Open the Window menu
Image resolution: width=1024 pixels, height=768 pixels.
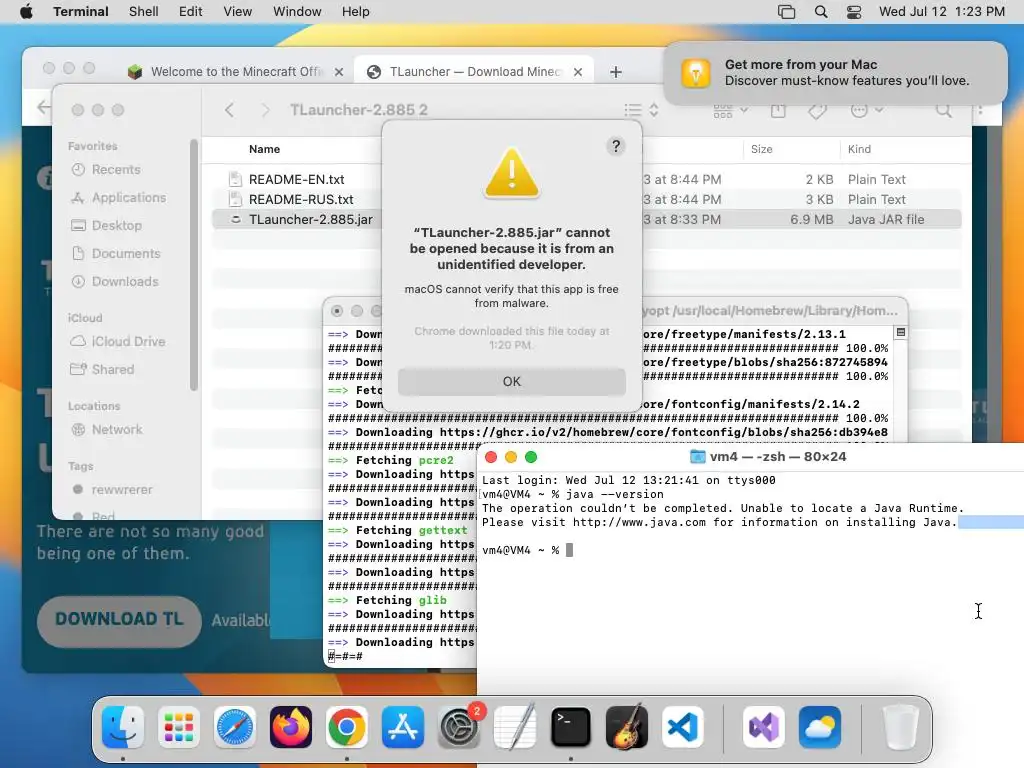297,12
